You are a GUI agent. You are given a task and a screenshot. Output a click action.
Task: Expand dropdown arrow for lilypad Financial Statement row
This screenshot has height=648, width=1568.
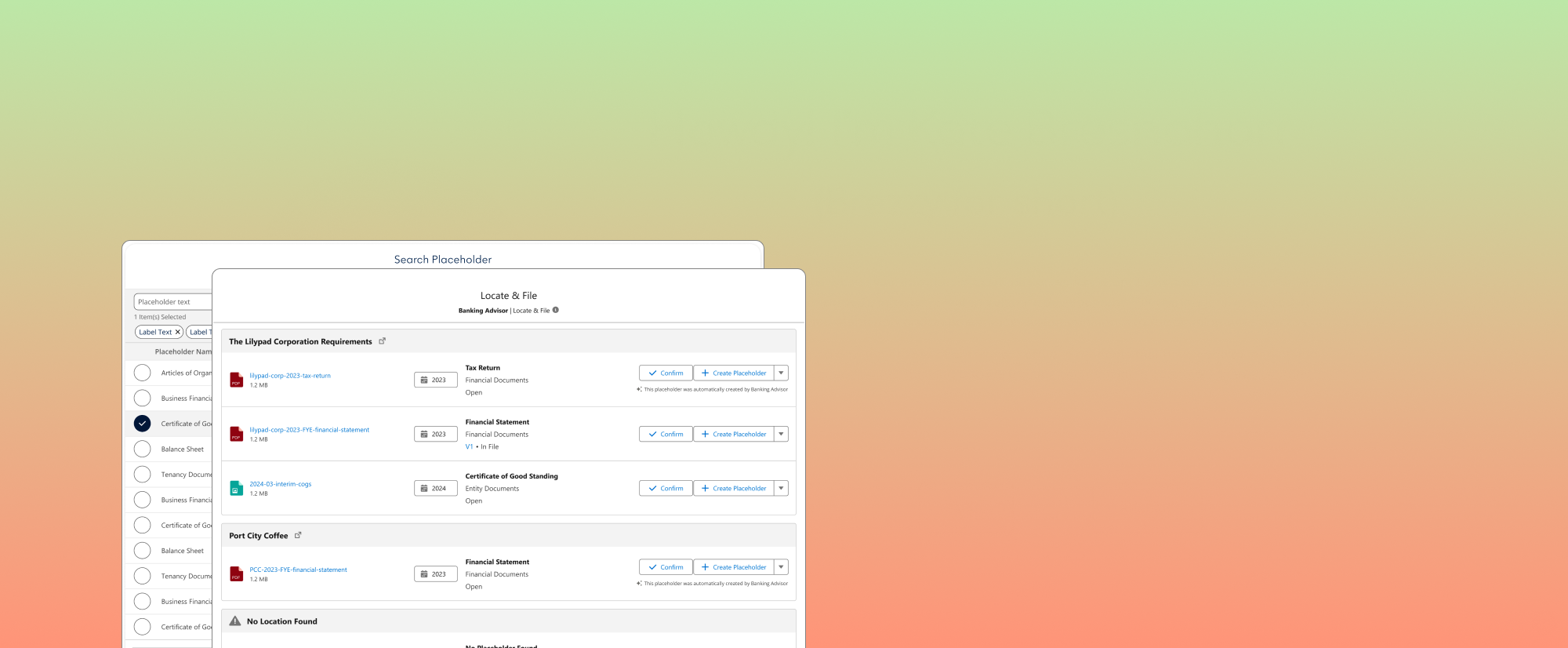pos(781,434)
